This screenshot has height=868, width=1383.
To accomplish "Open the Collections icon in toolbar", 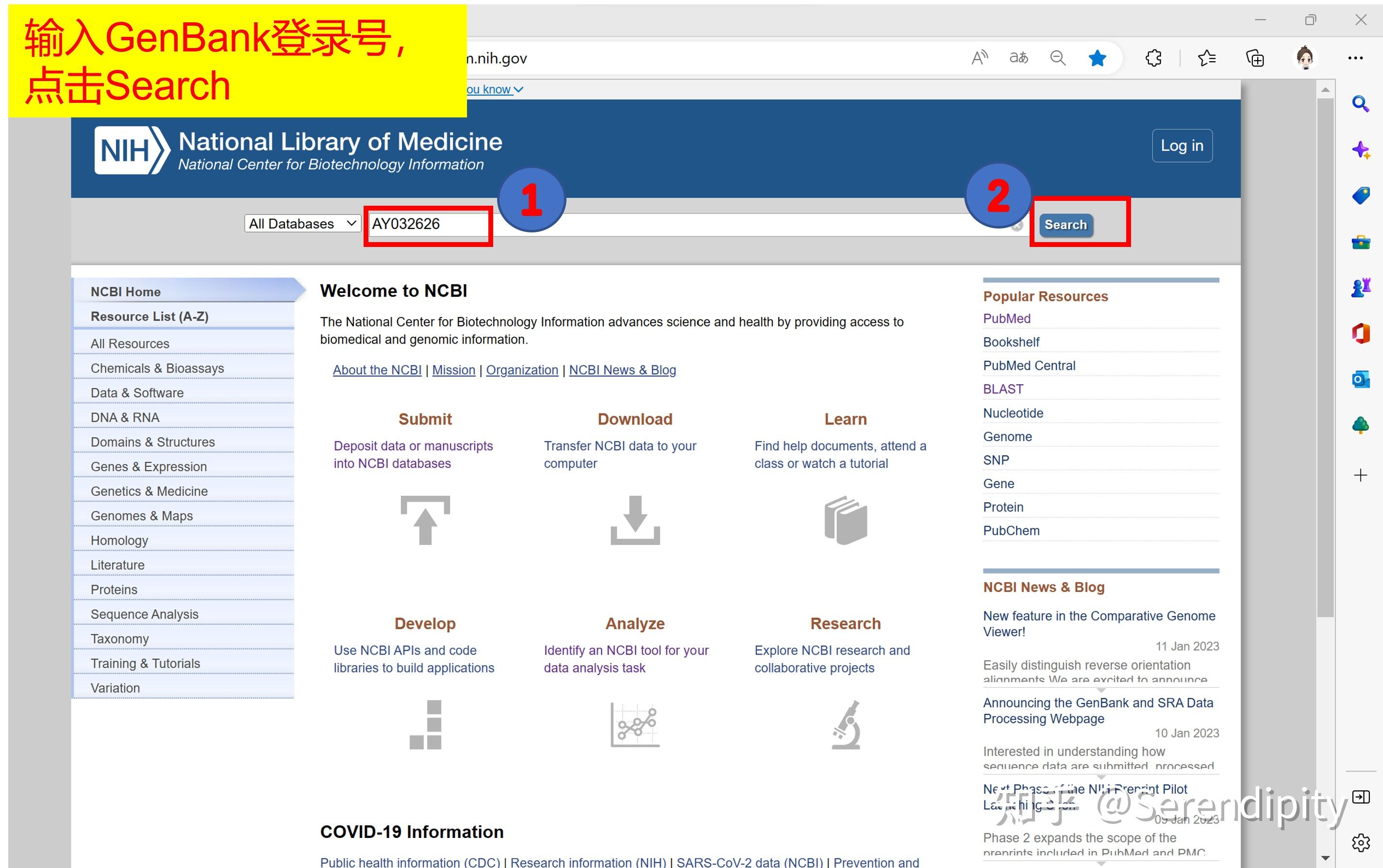I will pyautogui.click(x=1255, y=57).
